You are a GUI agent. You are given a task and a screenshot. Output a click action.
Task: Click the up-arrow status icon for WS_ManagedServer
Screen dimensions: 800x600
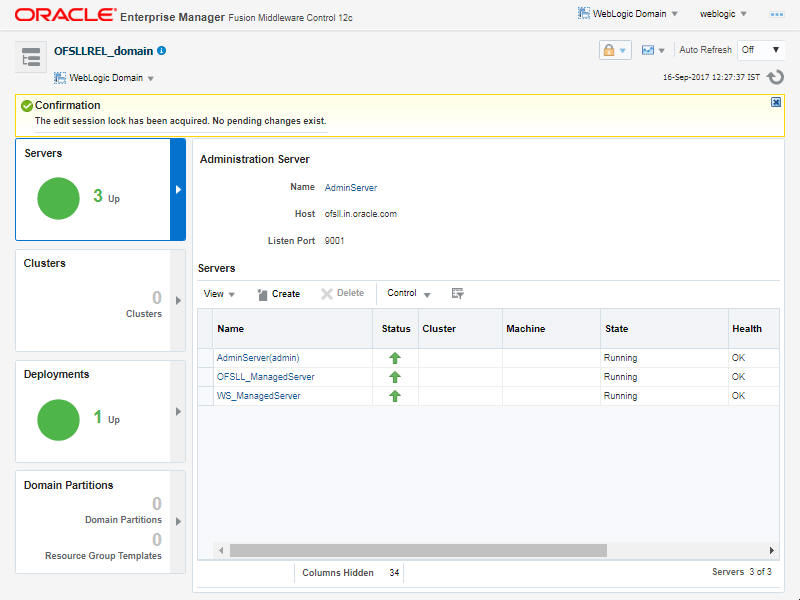[395, 396]
